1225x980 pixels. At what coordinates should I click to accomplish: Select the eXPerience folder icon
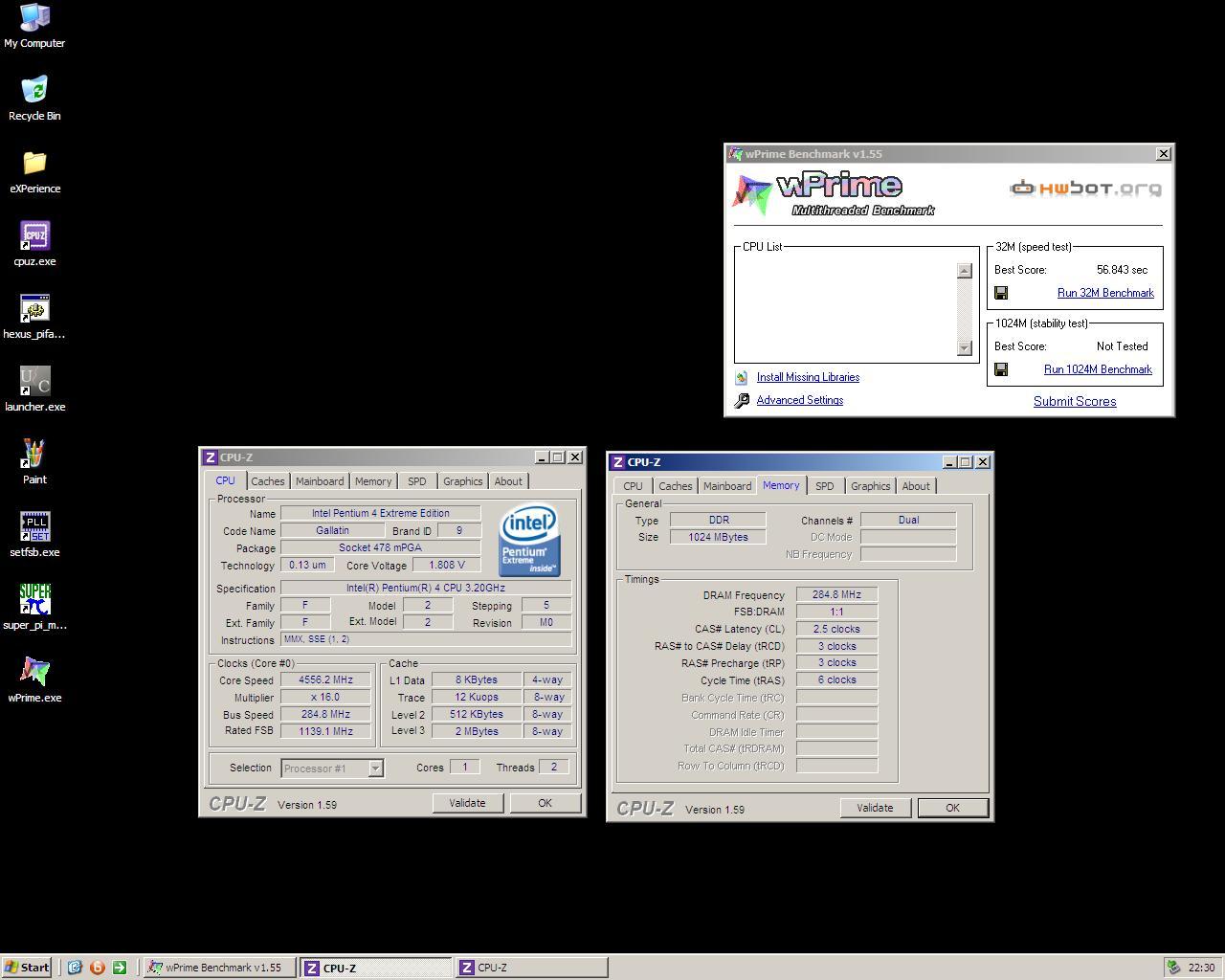pyautogui.click(x=34, y=171)
